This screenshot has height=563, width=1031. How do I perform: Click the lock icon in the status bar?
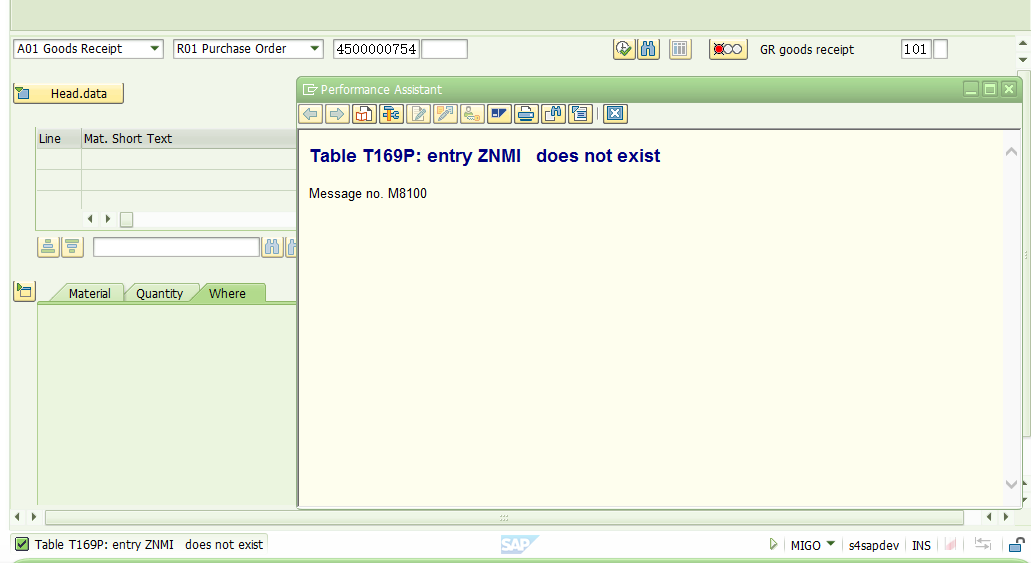(1015, 545)
